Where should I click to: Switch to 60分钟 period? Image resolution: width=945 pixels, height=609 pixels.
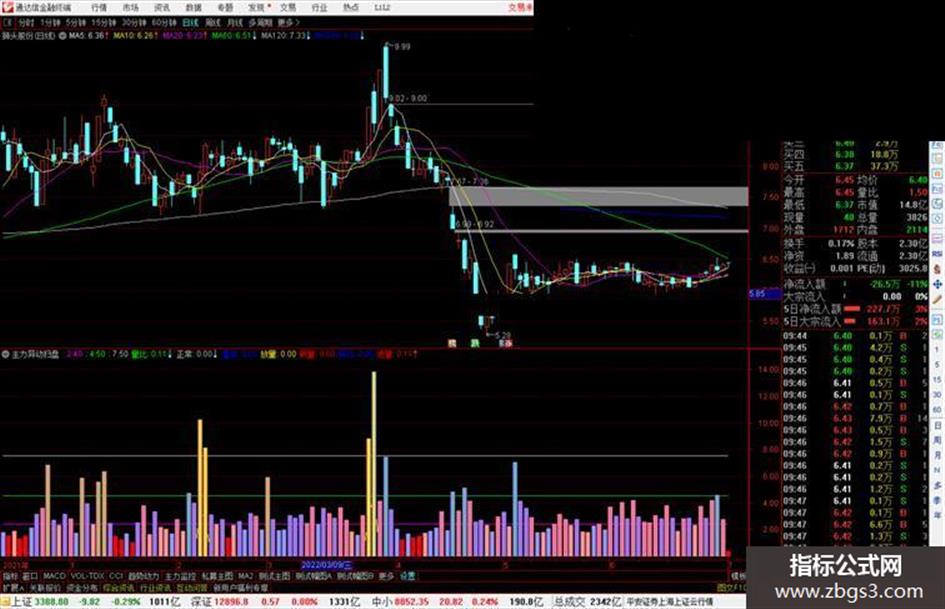(x=163, y=22)
